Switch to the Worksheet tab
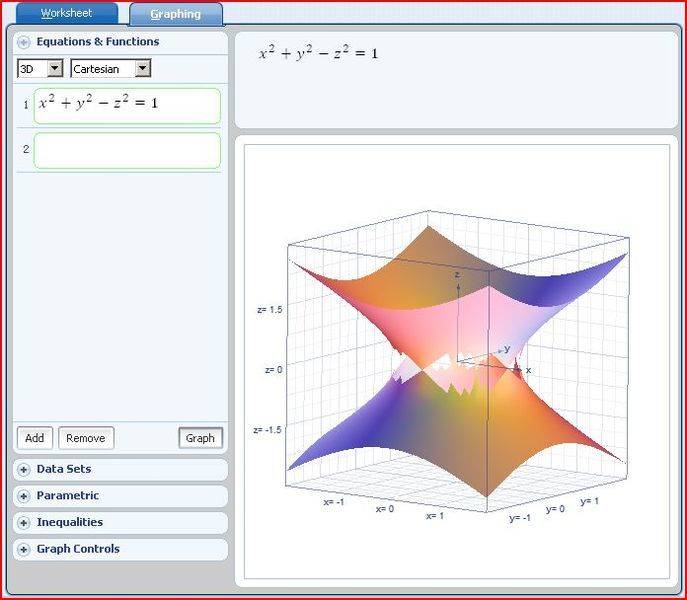 click(65, 14)
